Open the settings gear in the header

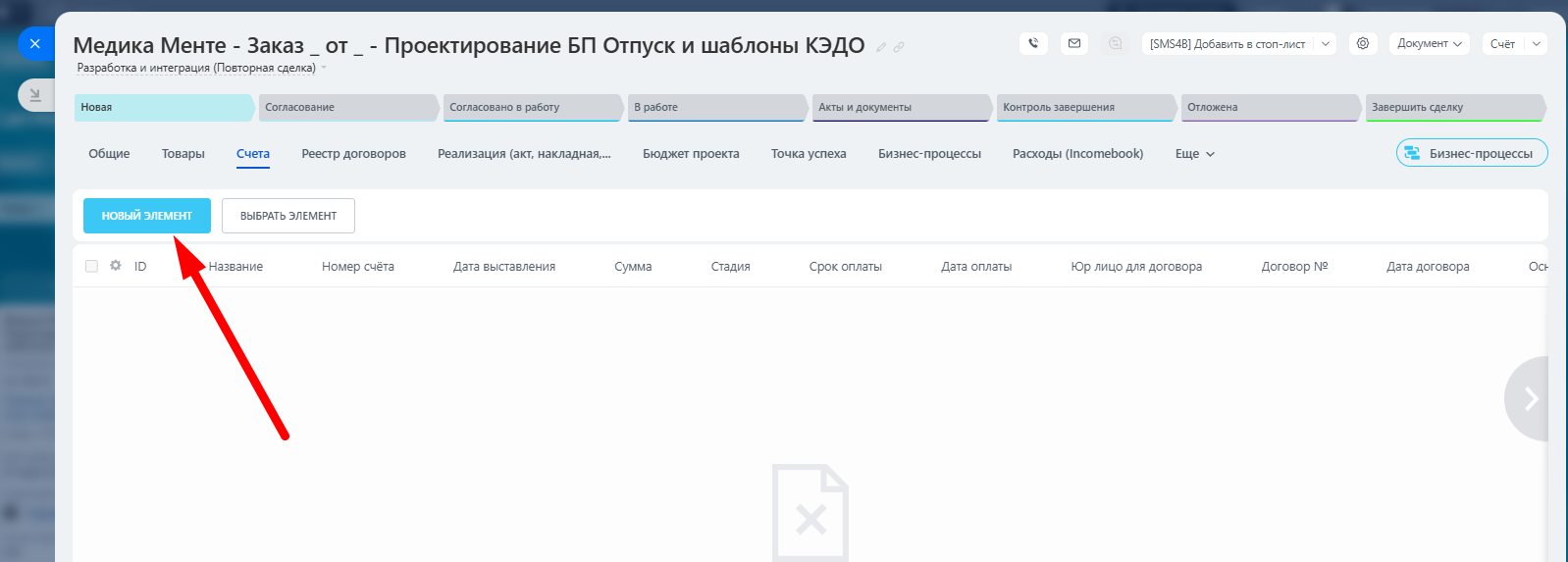1363,43
